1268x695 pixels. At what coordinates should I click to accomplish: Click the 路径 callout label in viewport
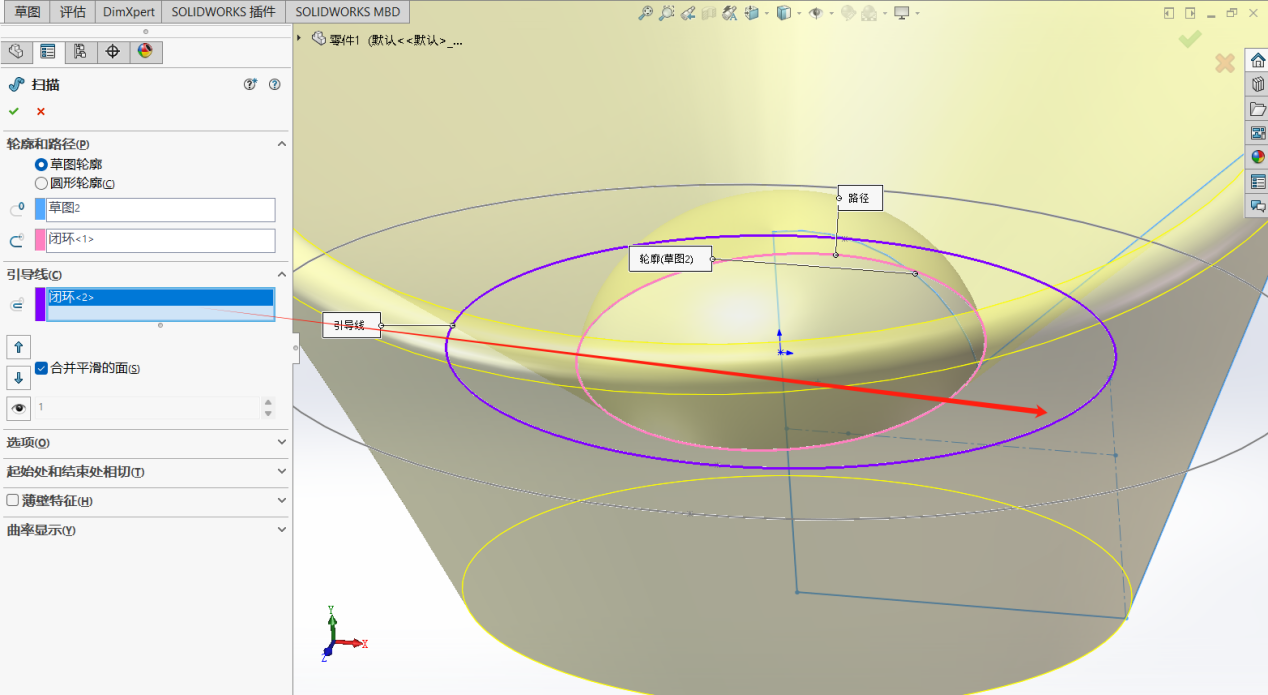[859, 198]
